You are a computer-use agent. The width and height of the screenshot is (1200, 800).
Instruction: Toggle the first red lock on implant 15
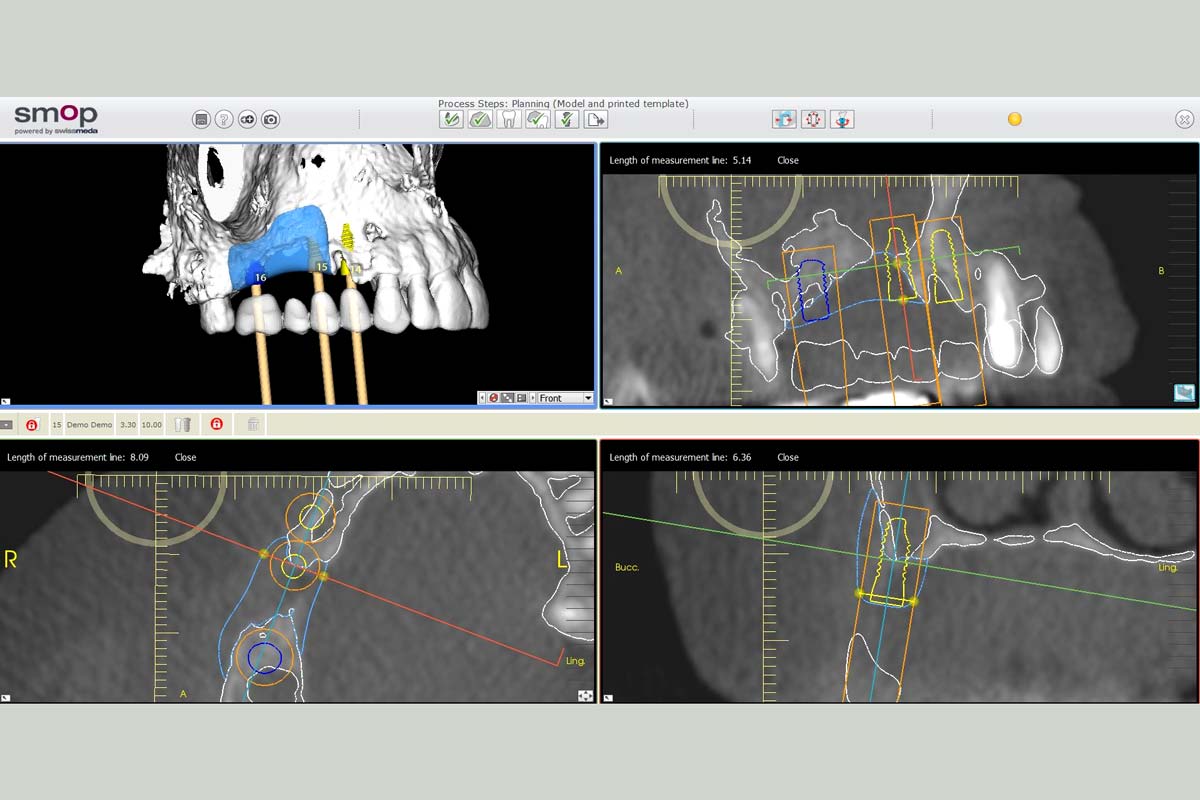tap(31, 425)
